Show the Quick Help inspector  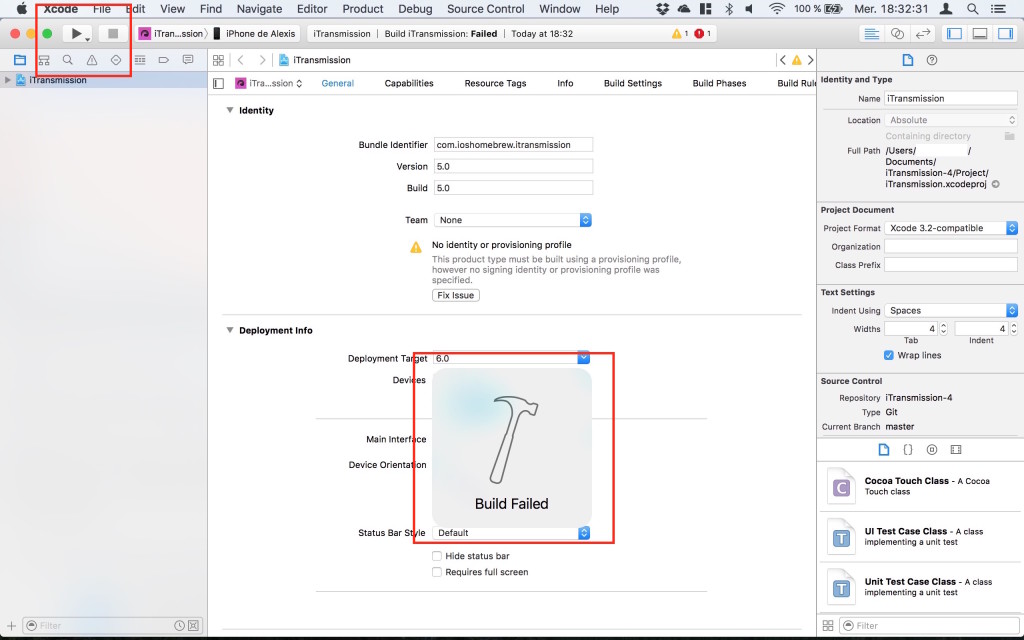coord(932,60)
